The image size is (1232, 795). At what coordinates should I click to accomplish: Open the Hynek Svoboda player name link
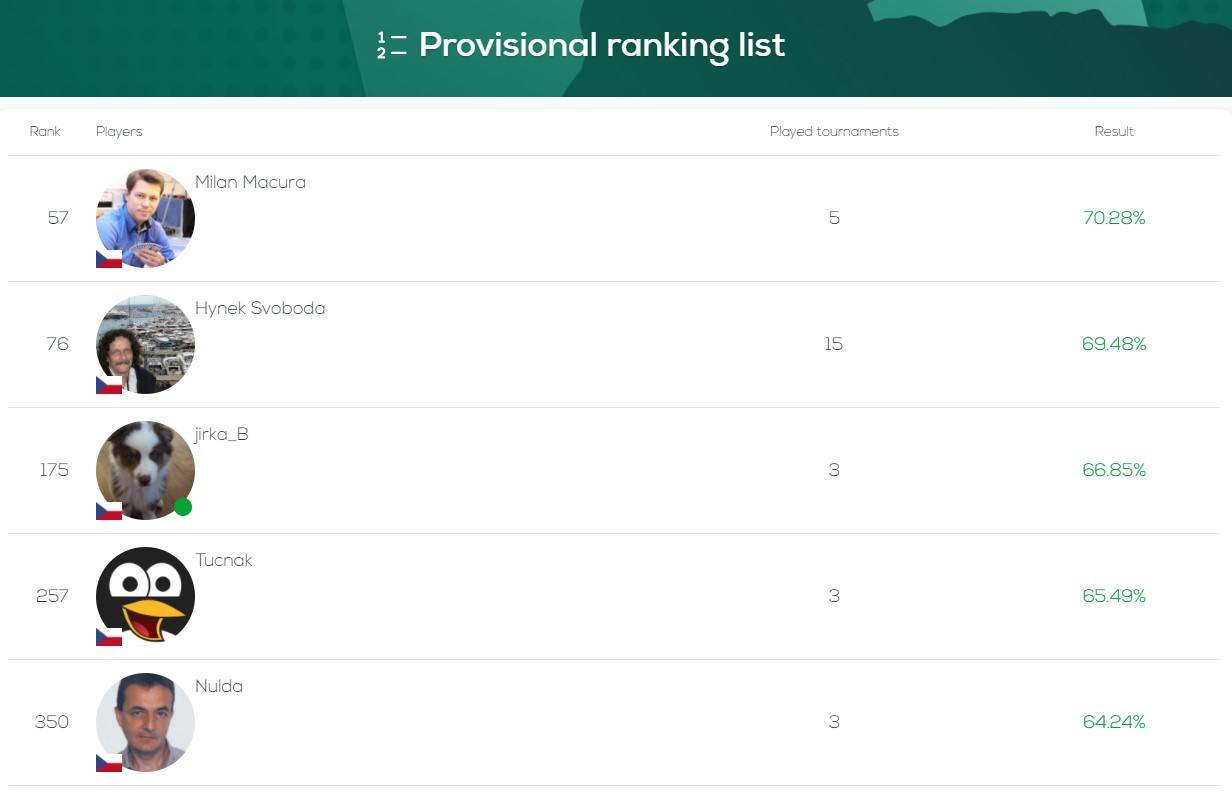(260, 308)
